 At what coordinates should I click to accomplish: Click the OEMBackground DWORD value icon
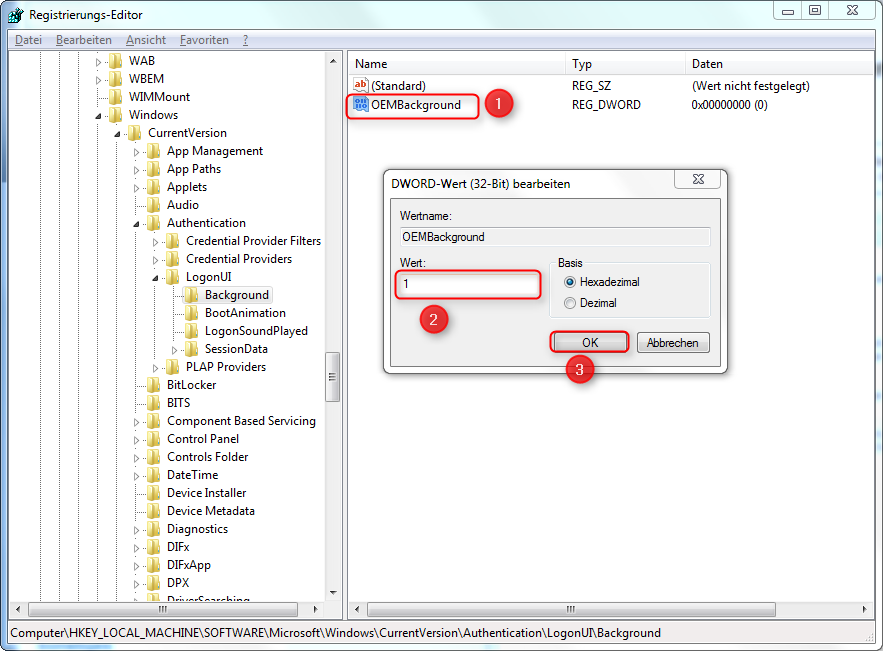tap(361, 105)
